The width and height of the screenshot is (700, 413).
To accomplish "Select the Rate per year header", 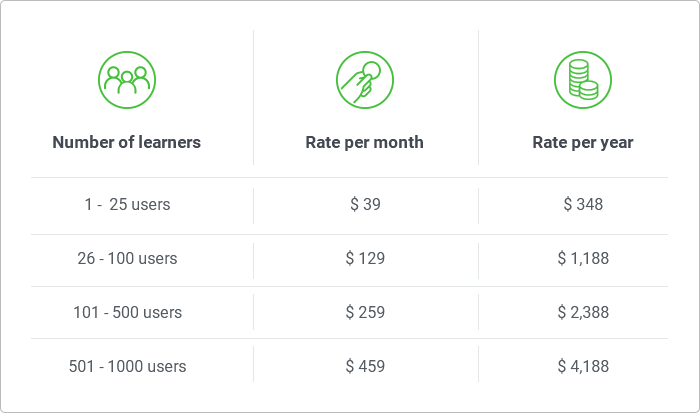I will [583, 142].
